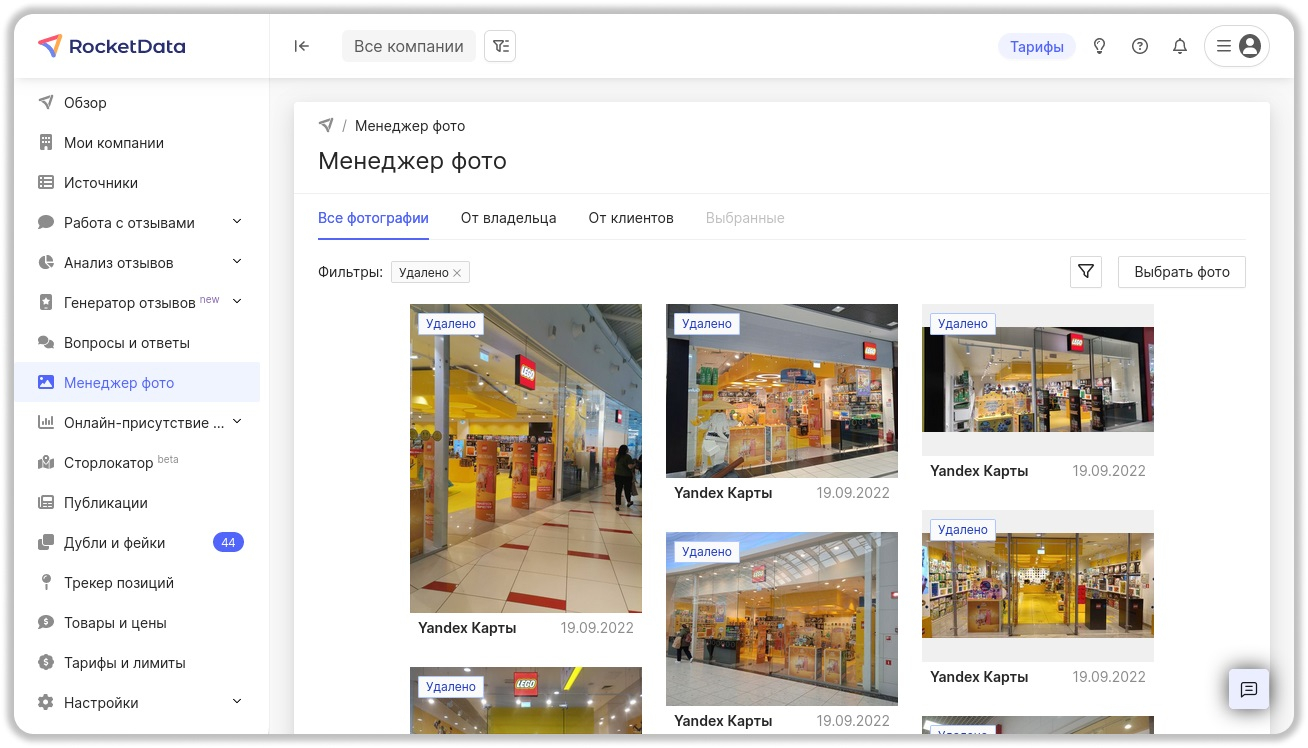
Task: Click the Сторлокатор map icon
Action: pos(46,462)
